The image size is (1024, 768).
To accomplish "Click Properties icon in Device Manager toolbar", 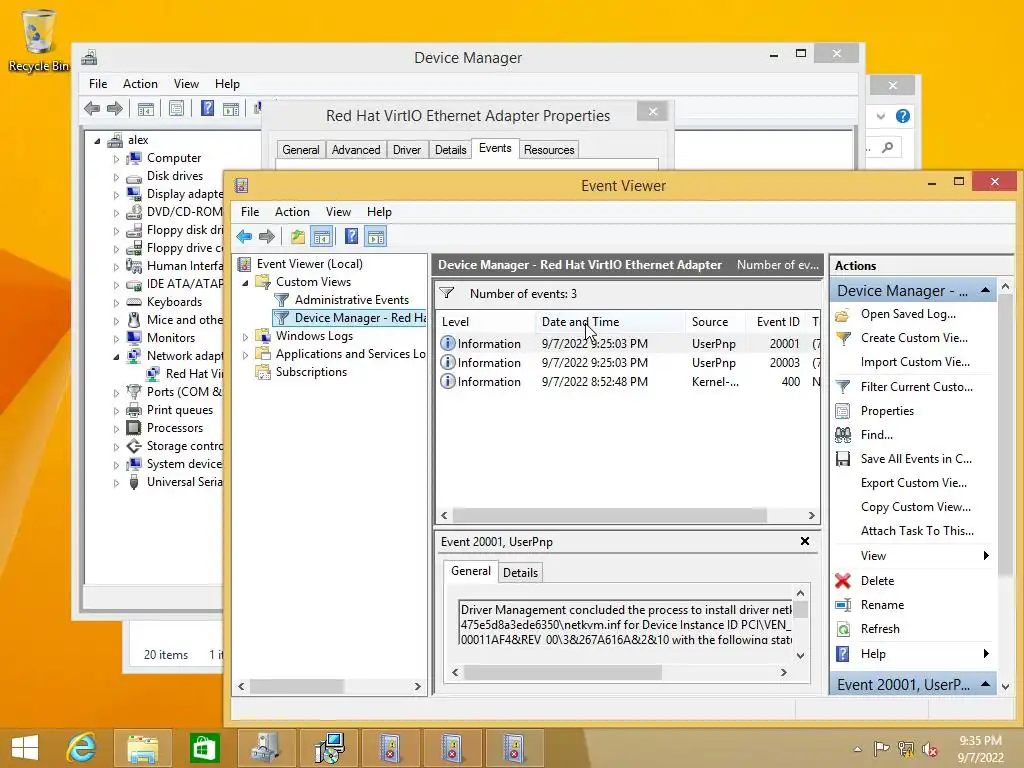I will (176, 108).
